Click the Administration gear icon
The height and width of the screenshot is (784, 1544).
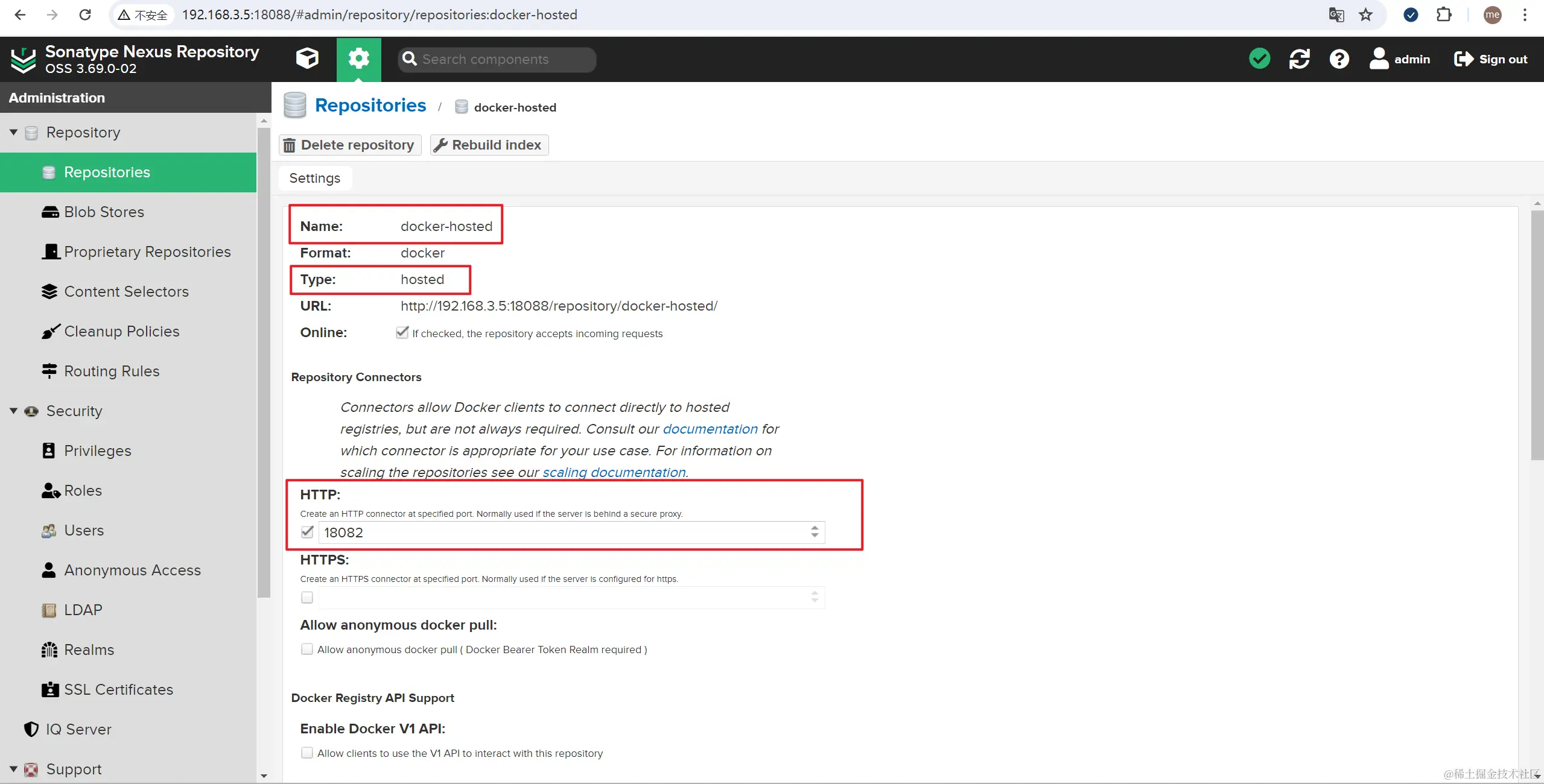(x=358, y=58)
